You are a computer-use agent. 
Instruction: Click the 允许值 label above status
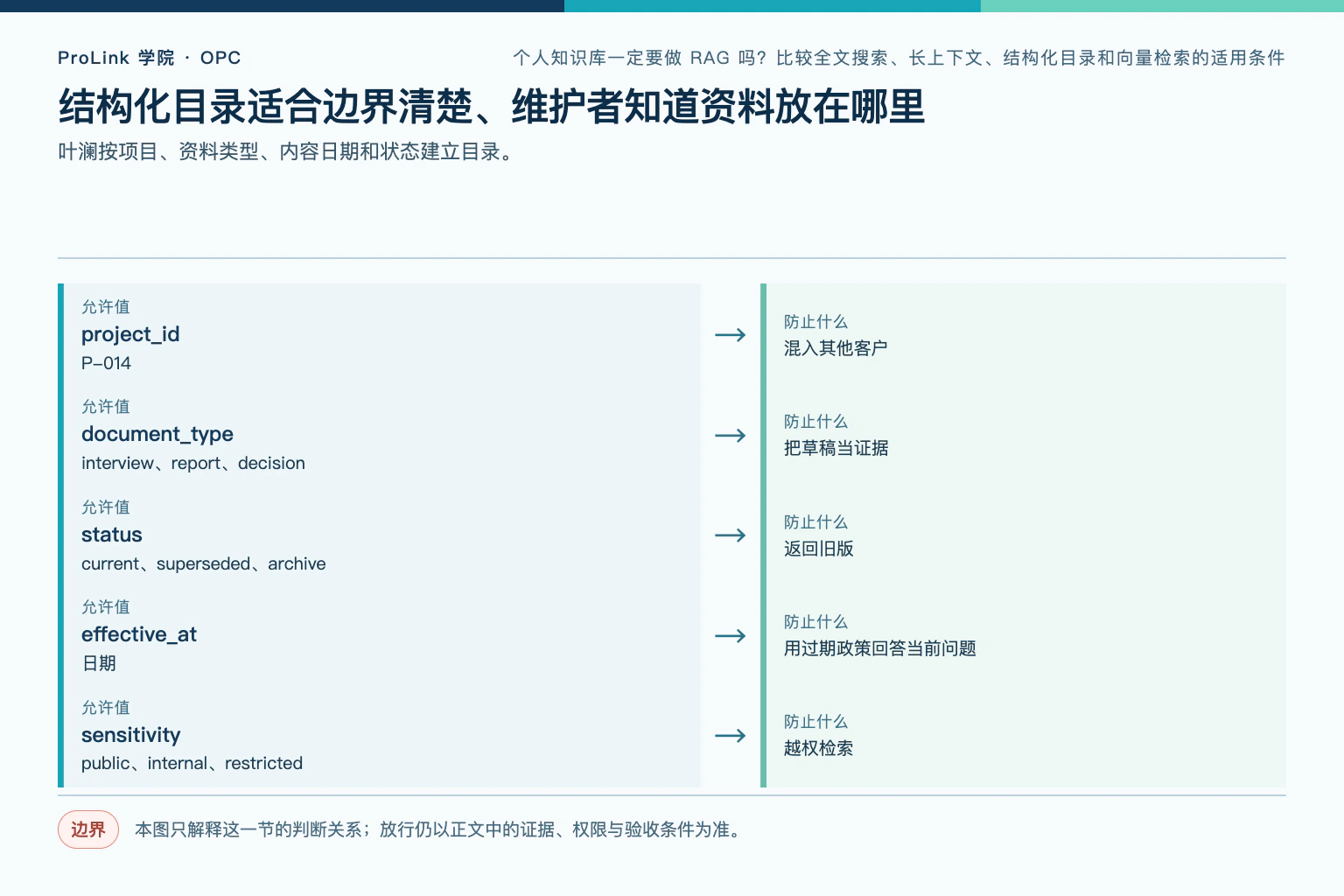coord(106,507)
